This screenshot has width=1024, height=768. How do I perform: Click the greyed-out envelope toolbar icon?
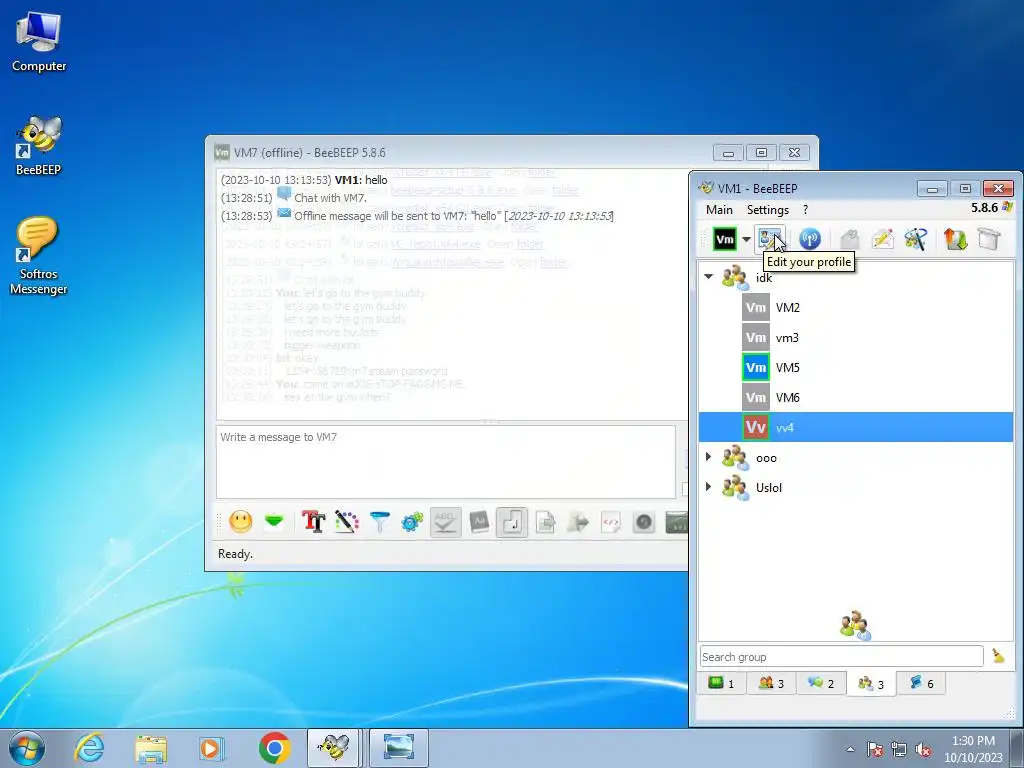pyautogui.click(x=850, y=239)
